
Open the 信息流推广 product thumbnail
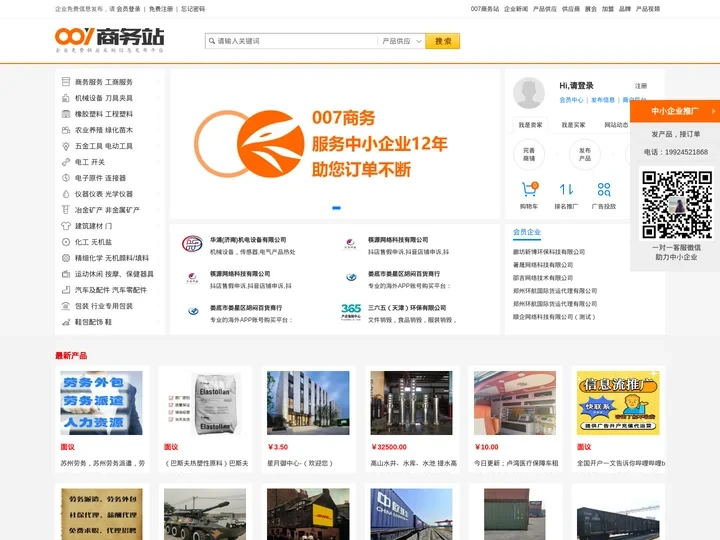tap(618, 403)
